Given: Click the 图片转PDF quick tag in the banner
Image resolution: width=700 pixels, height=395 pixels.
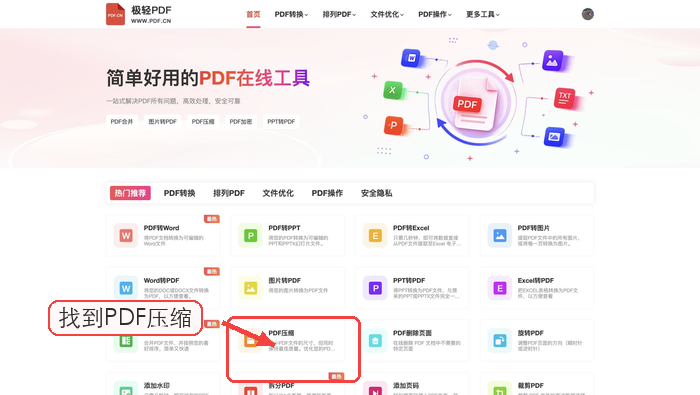Looking at the screenshot, I should coord(162,121).
